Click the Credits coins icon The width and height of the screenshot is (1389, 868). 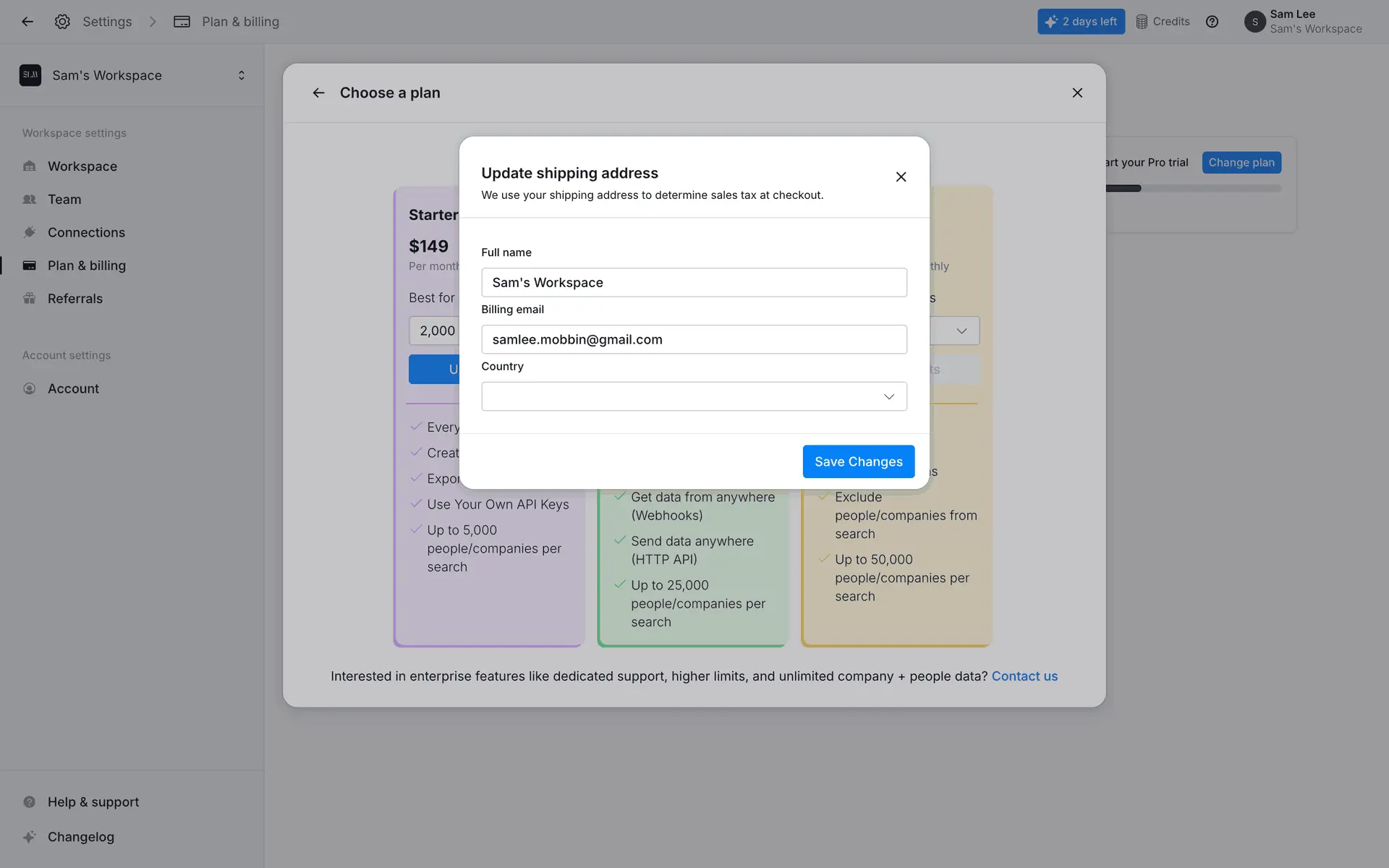tap(1142, 22)
